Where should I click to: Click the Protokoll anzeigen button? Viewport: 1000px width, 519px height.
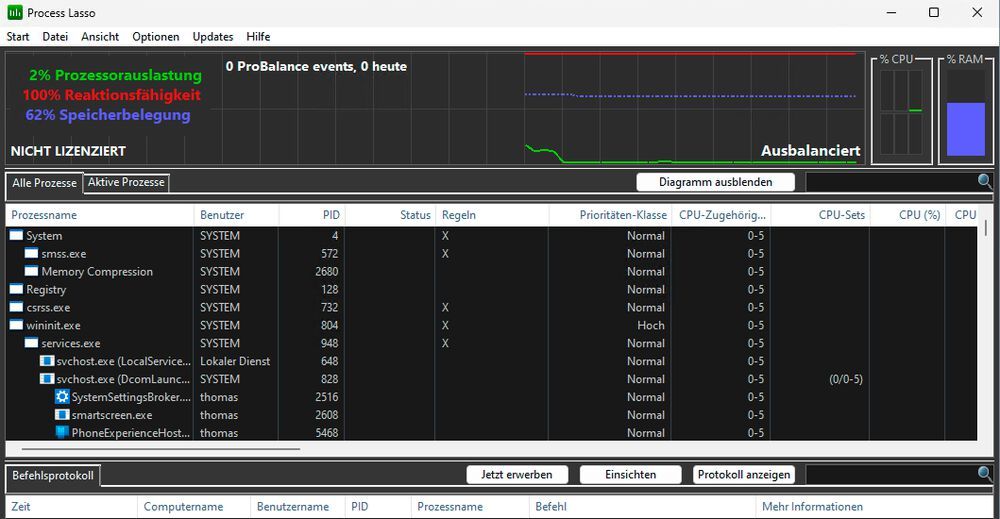(x=744, y=474)
